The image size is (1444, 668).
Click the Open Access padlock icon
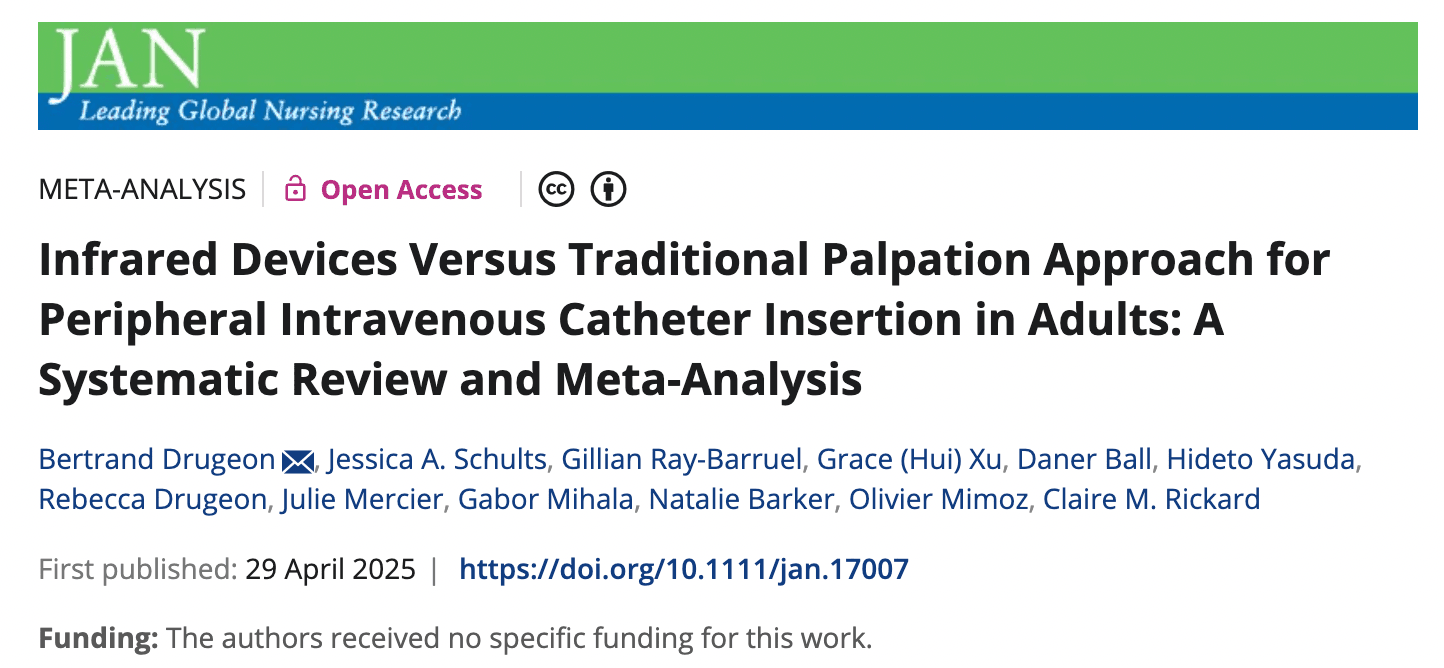(x=295, y=189)
